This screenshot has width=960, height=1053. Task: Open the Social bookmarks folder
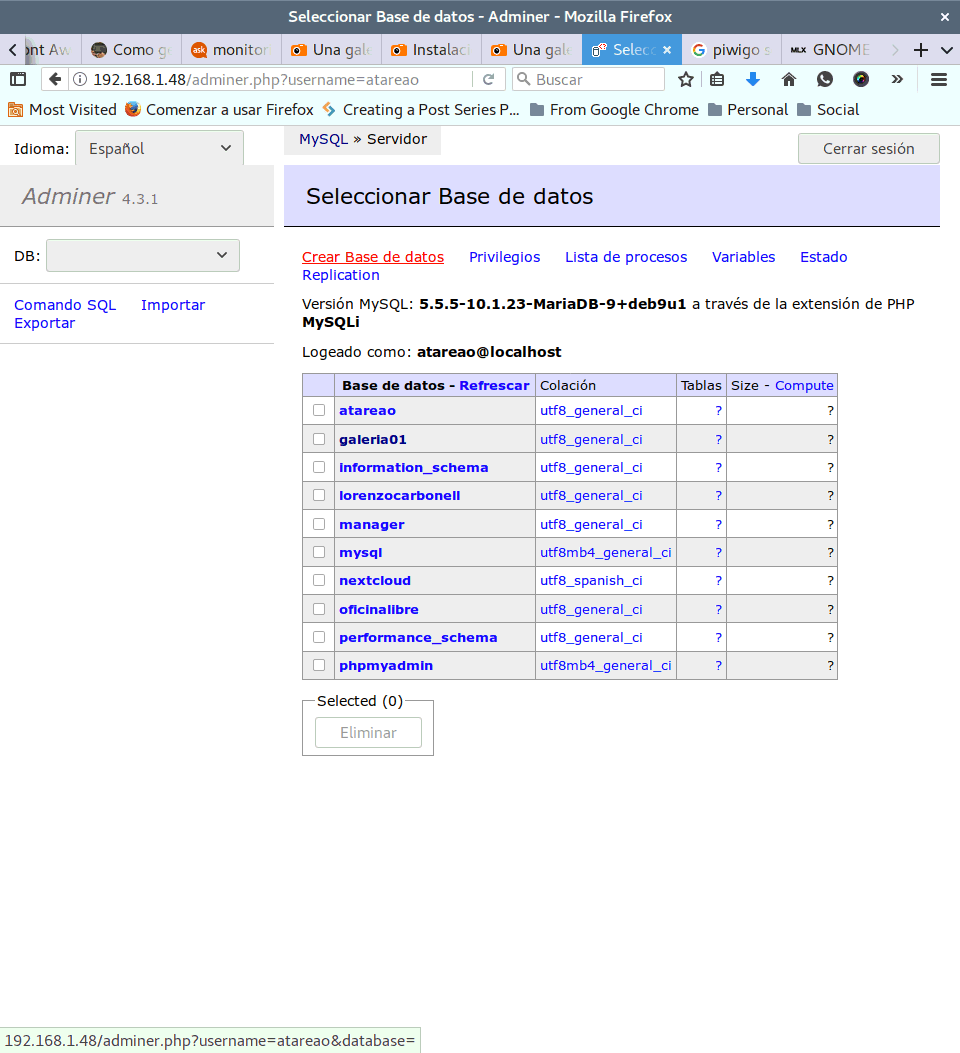point(828,109)
